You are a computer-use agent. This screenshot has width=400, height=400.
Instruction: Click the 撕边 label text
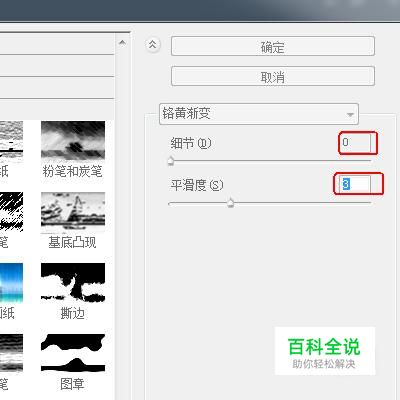[x=72, y=313]
